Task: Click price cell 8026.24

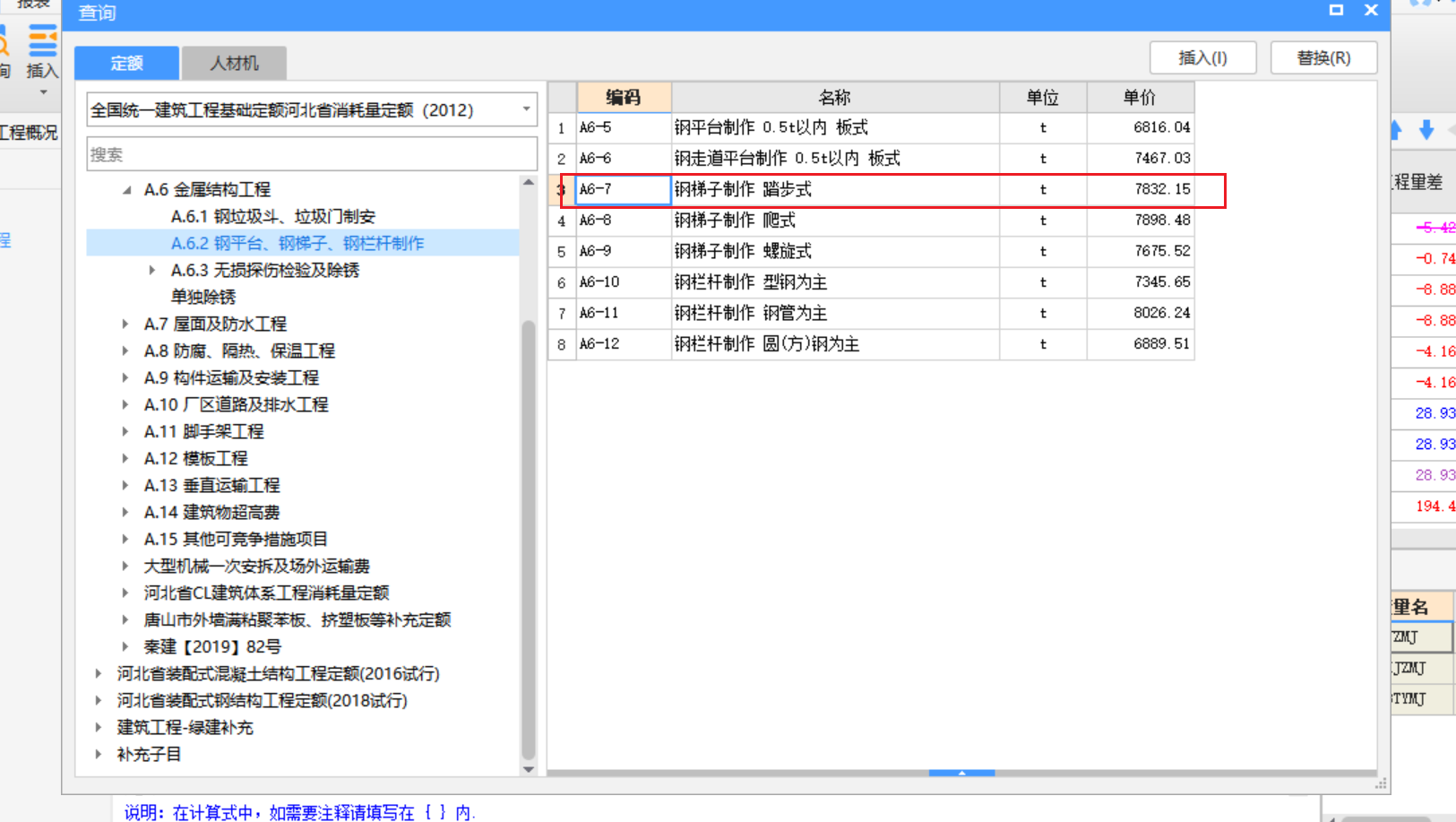Action: [x=1141, y=313]
